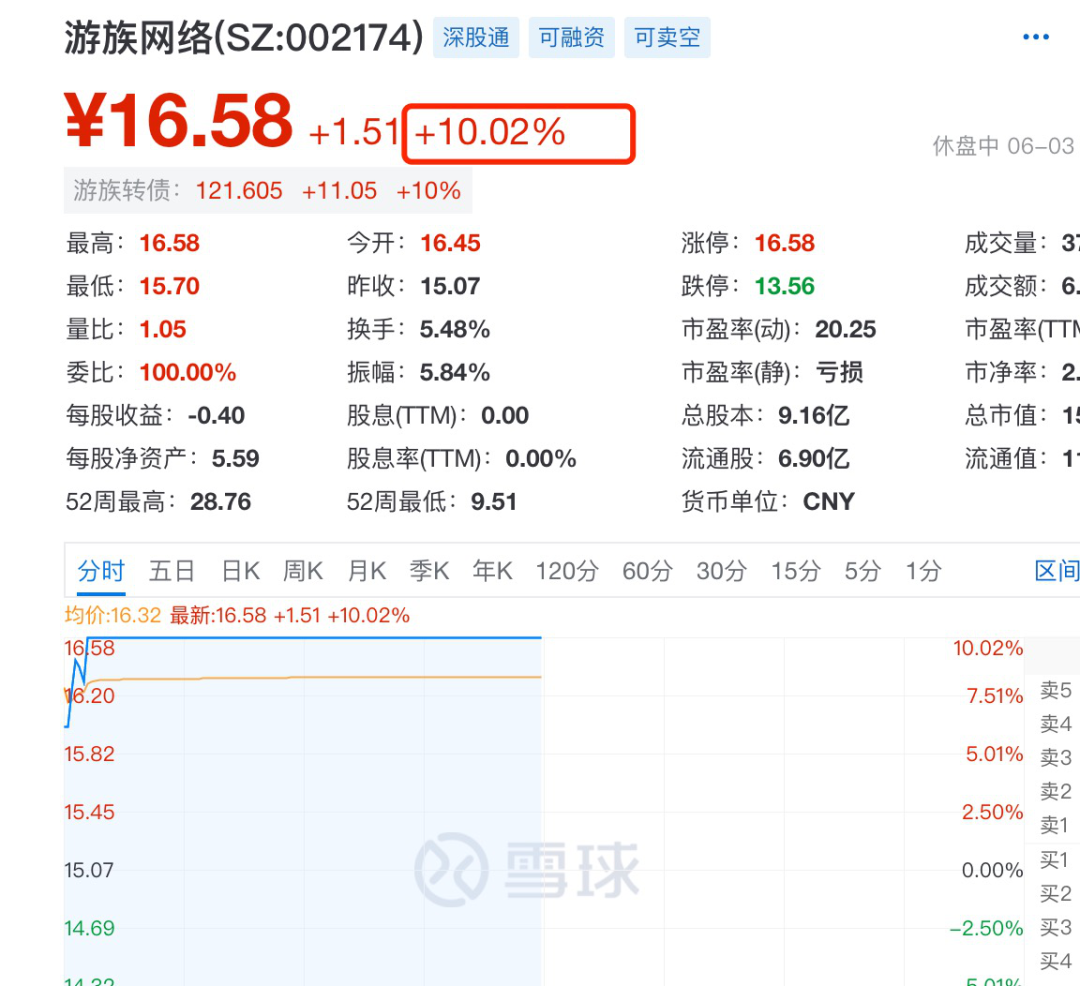1080x986 pixels.
Task: Click the 区间 range selection link
Action: [1057, 571]
